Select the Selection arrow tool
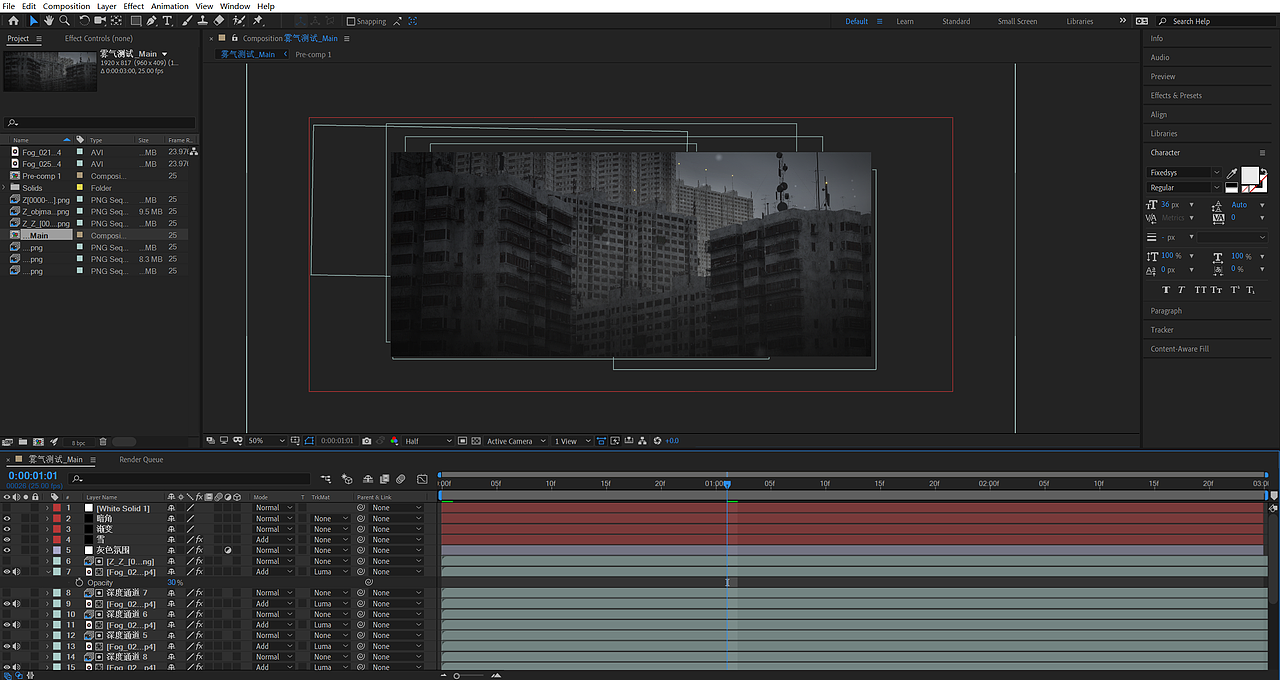The height and width of the screenshot is (680, 1280). click(x=33, y=20)
